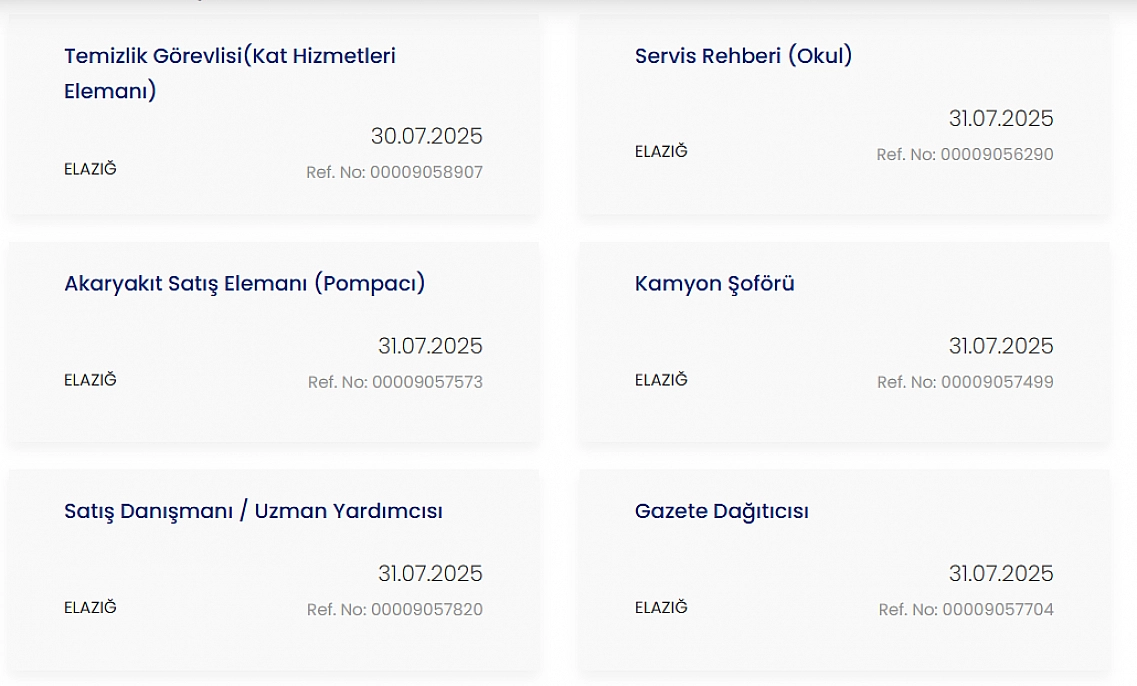1137x686 pixels.
Task: Click the 30.07.2025 date on Temizlik card
Action: click(x=426, y=136)
